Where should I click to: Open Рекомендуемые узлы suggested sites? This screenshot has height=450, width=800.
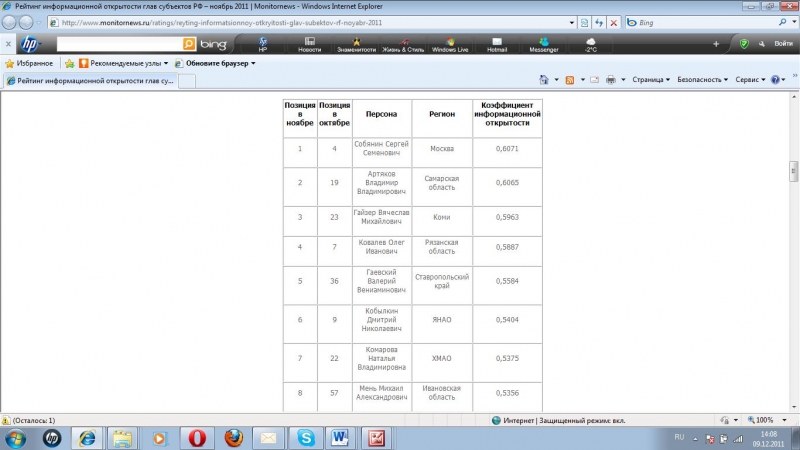[117, 63]
